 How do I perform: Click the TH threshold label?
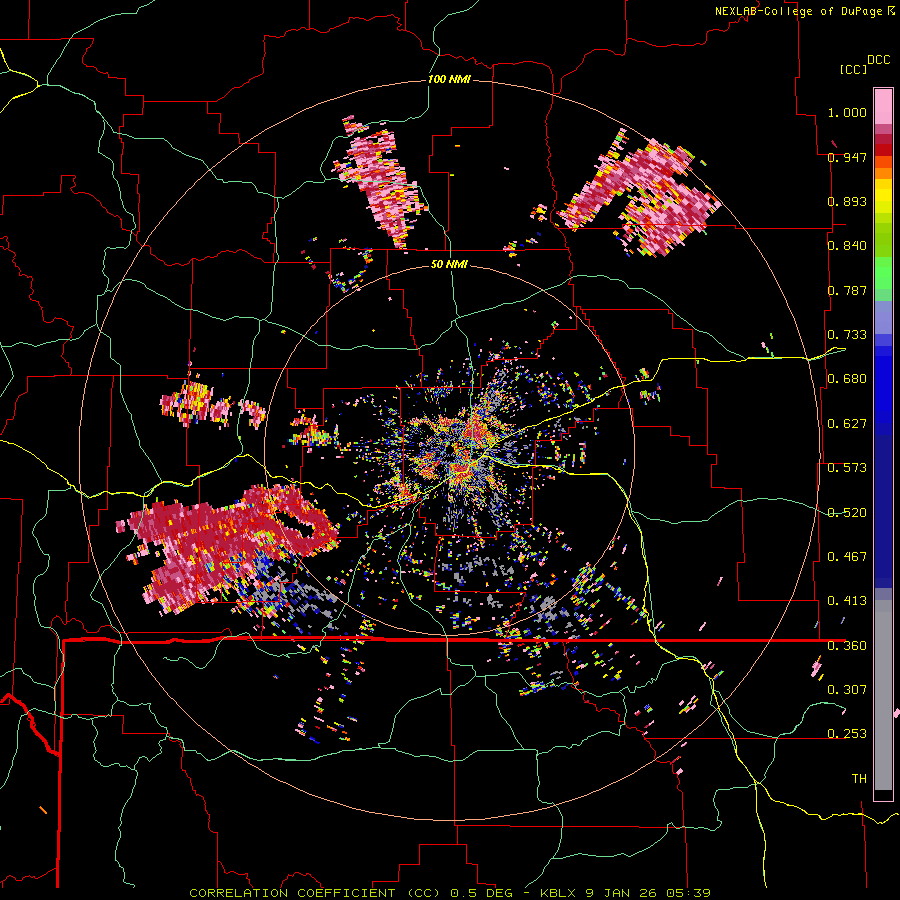pos(859,779)
